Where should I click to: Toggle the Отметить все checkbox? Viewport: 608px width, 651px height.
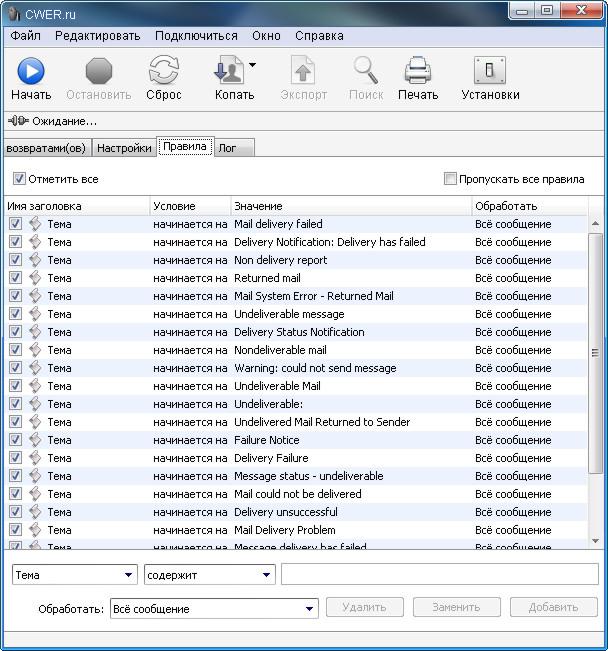pos(19,179)
